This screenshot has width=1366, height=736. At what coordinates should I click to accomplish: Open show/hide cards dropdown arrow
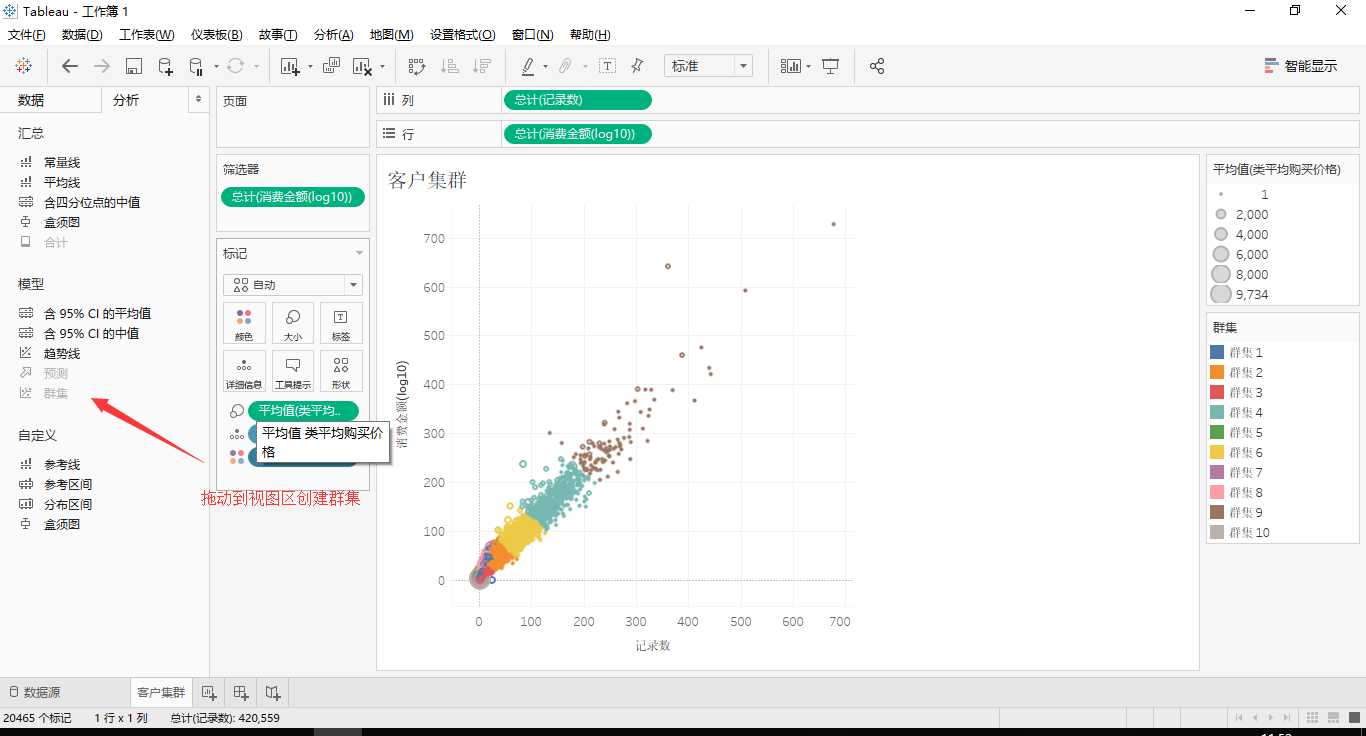[808, 67]
